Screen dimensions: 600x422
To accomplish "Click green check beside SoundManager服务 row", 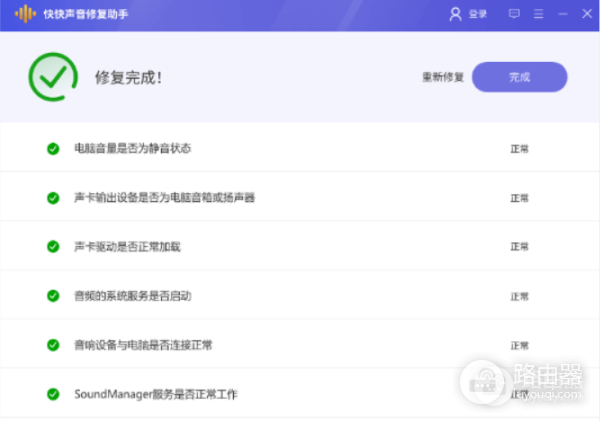I will (53, 394).
